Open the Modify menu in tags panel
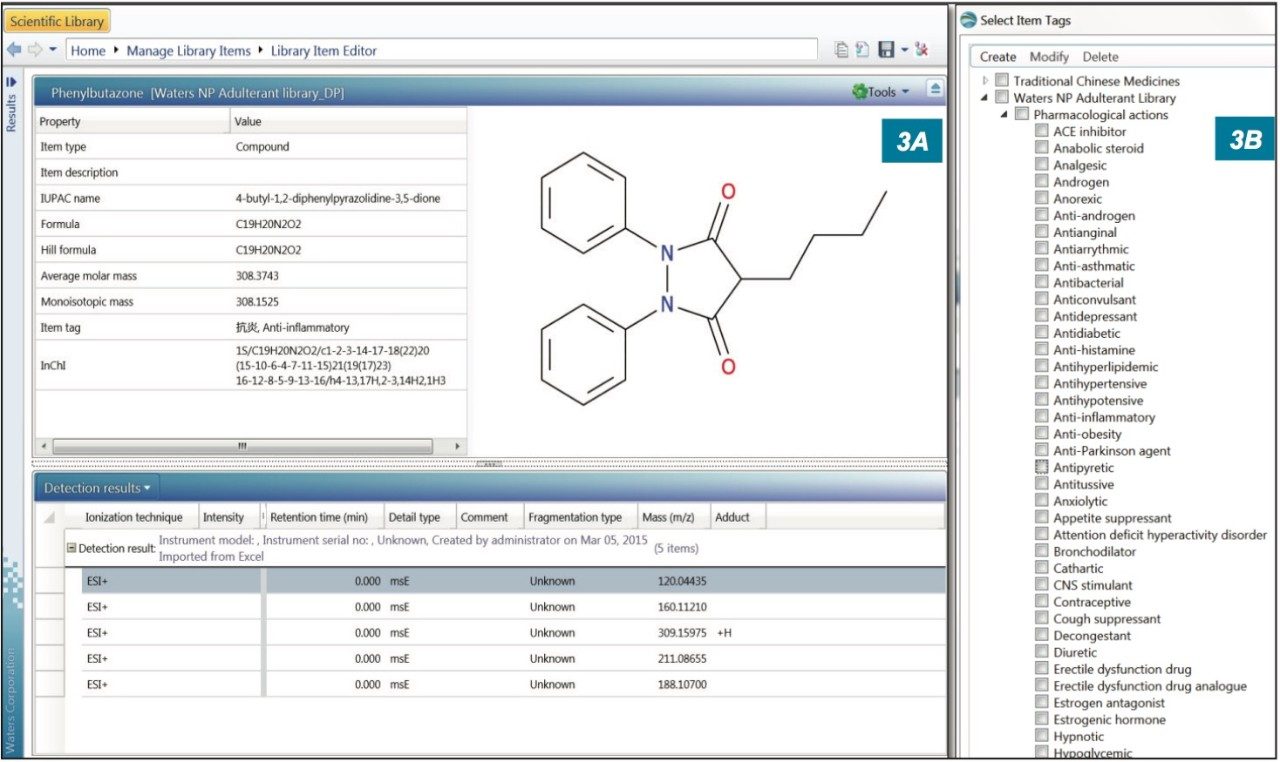Viewport: 1280px width, 762px height. coord(1049,57)
